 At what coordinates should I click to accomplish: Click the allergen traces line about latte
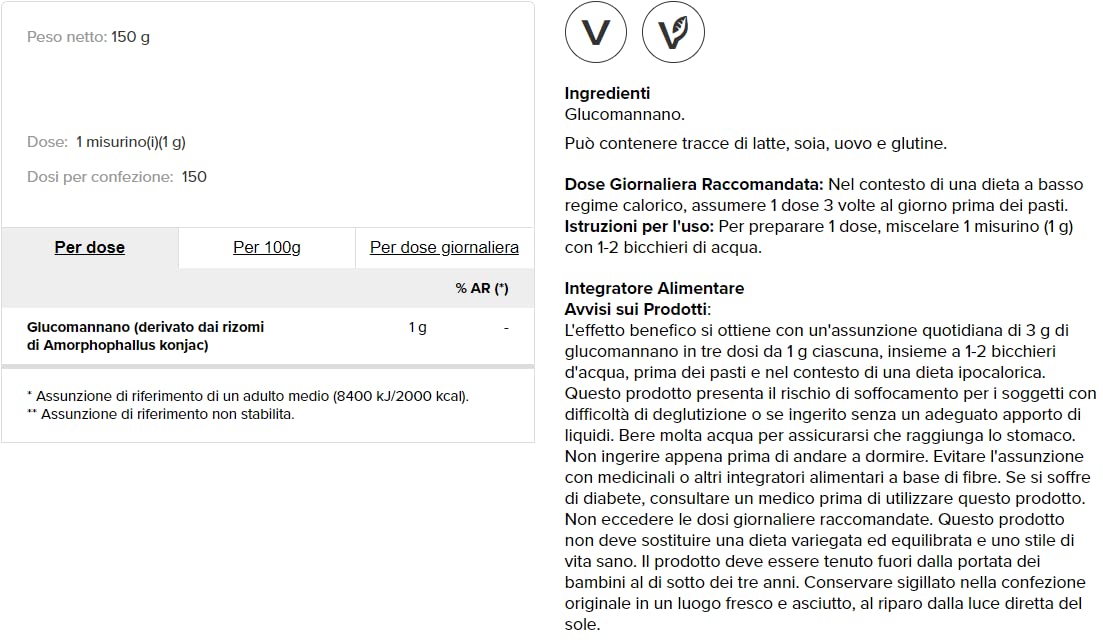[x=755, y=143]
